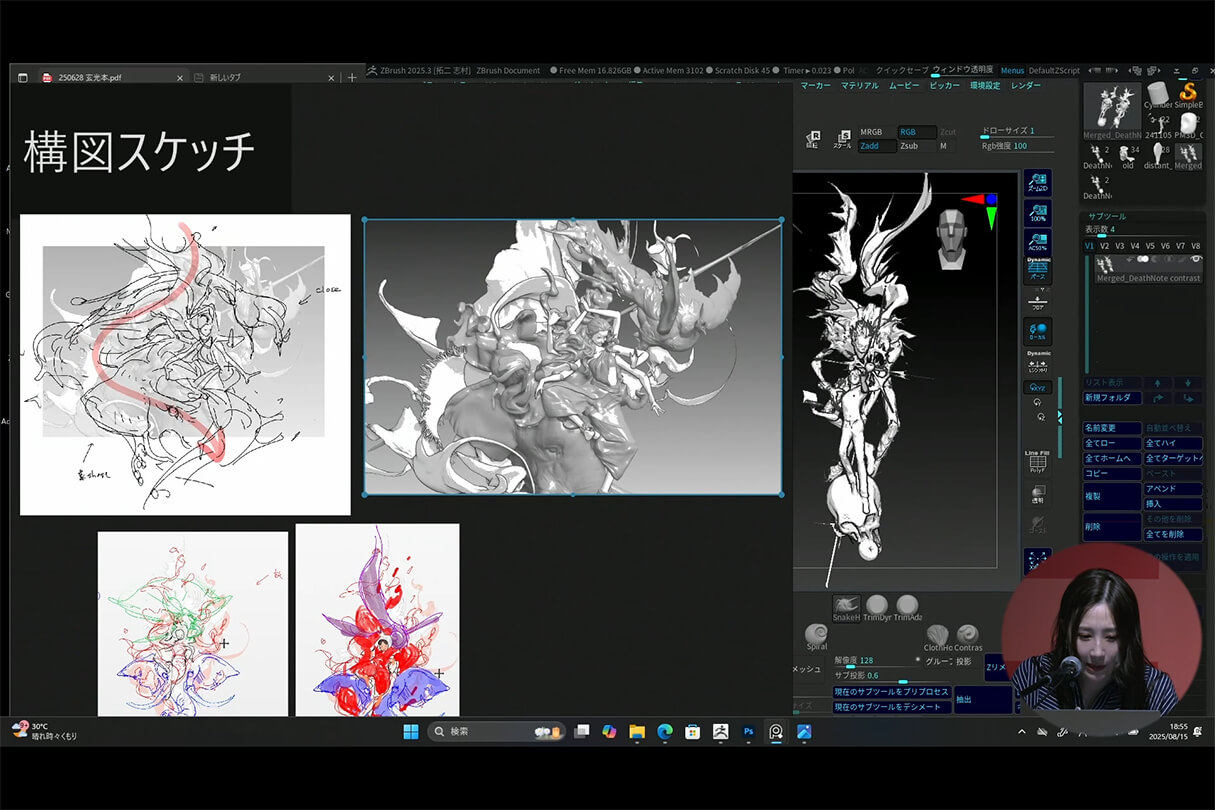Image resolution: width=1215 pixels, height=810 pixels.
Task: Show hidden system tray icons chevron
Action: click(1021, 732)
